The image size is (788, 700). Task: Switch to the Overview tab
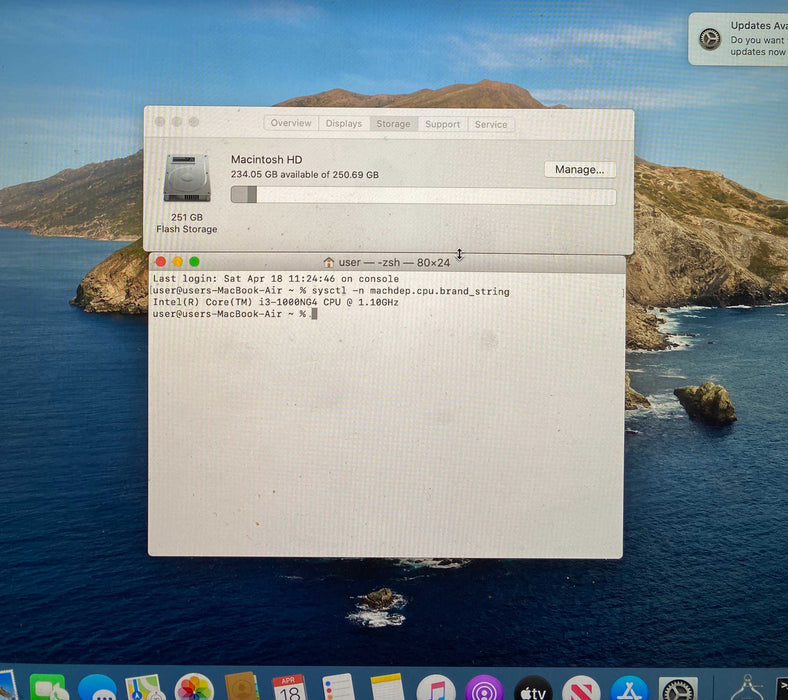point(291,123)
